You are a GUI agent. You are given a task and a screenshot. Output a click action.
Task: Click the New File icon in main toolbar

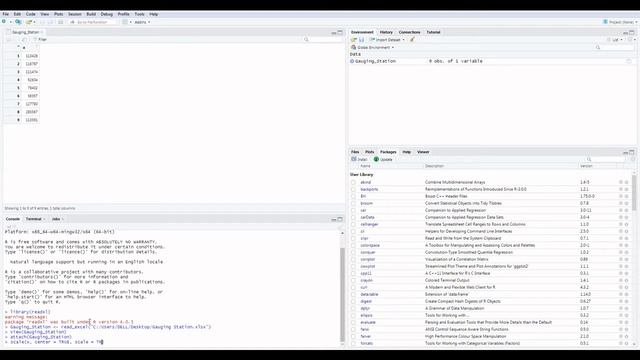[x=4, y=22]
